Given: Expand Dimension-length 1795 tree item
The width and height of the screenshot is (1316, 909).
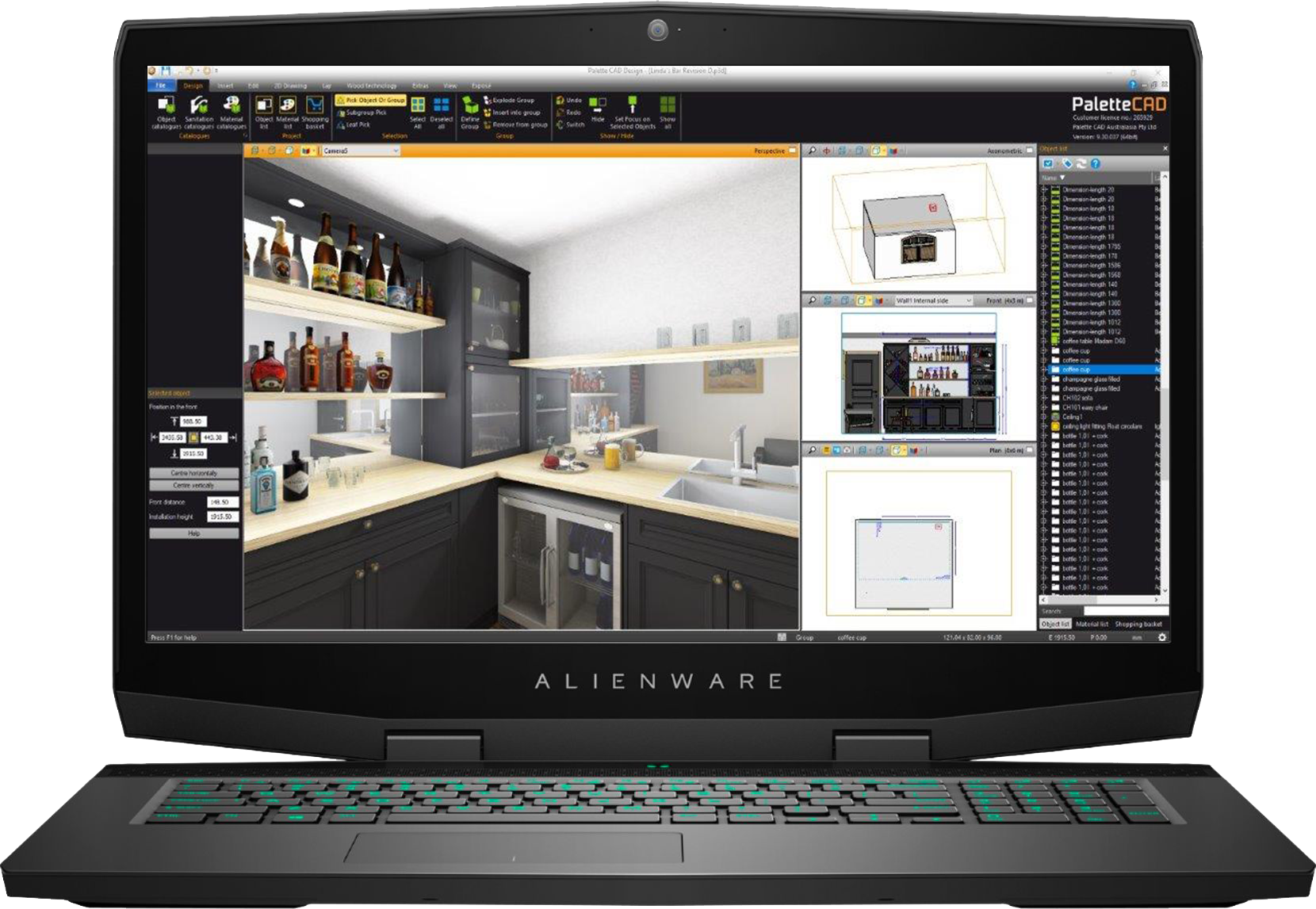Looking at the screenshot, I should coord(1044,246).
